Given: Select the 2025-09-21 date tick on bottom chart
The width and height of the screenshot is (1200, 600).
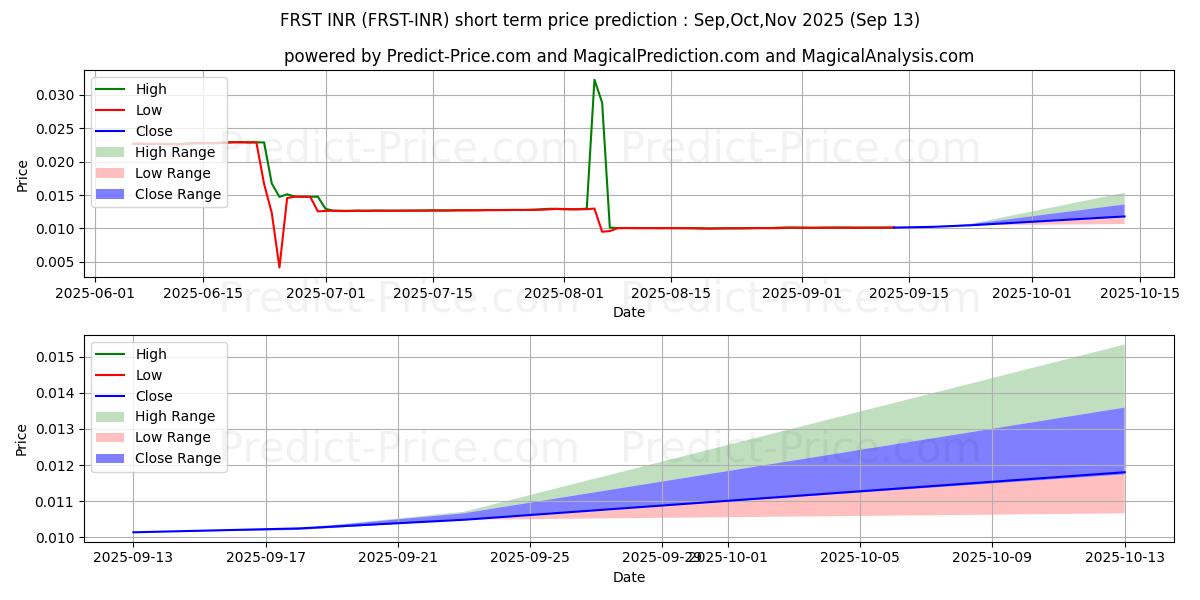Looking at the screenshot, I should pyautogui.click(x=398, y=557).
